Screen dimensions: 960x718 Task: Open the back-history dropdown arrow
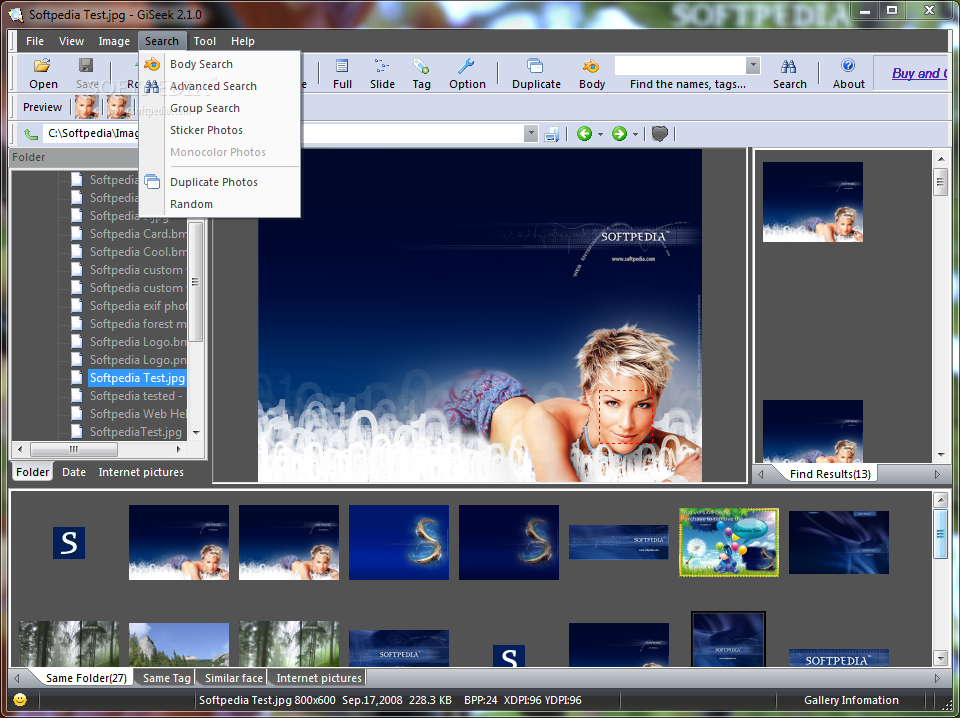600,133
